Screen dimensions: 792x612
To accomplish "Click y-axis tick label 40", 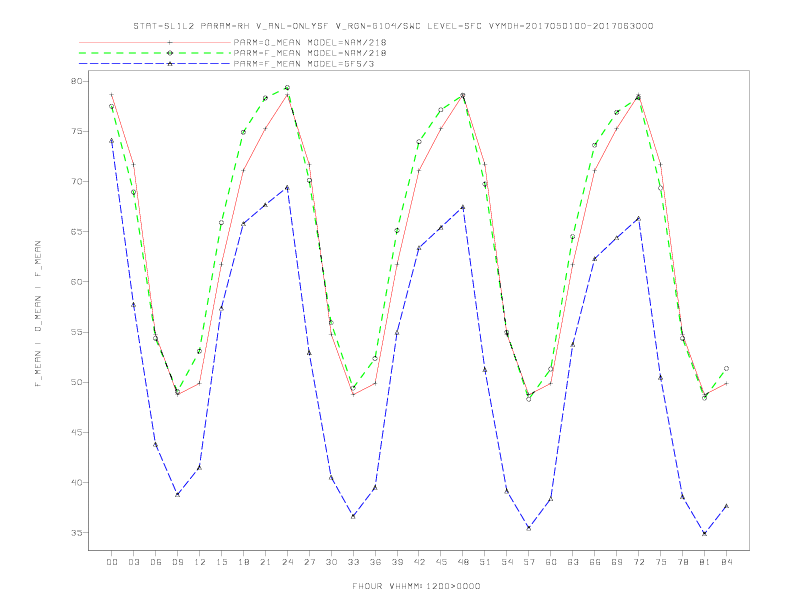I will pos(76,482).
